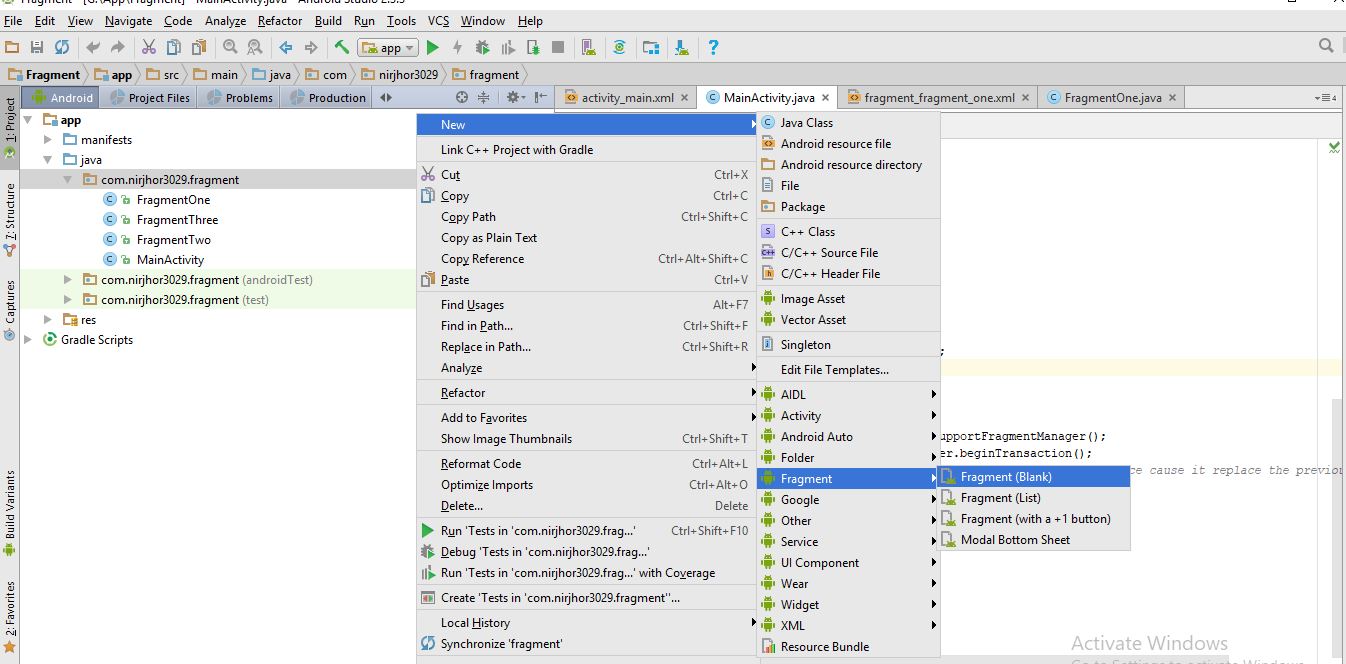Click the Redo arrow icon

(x=118, y=47)
